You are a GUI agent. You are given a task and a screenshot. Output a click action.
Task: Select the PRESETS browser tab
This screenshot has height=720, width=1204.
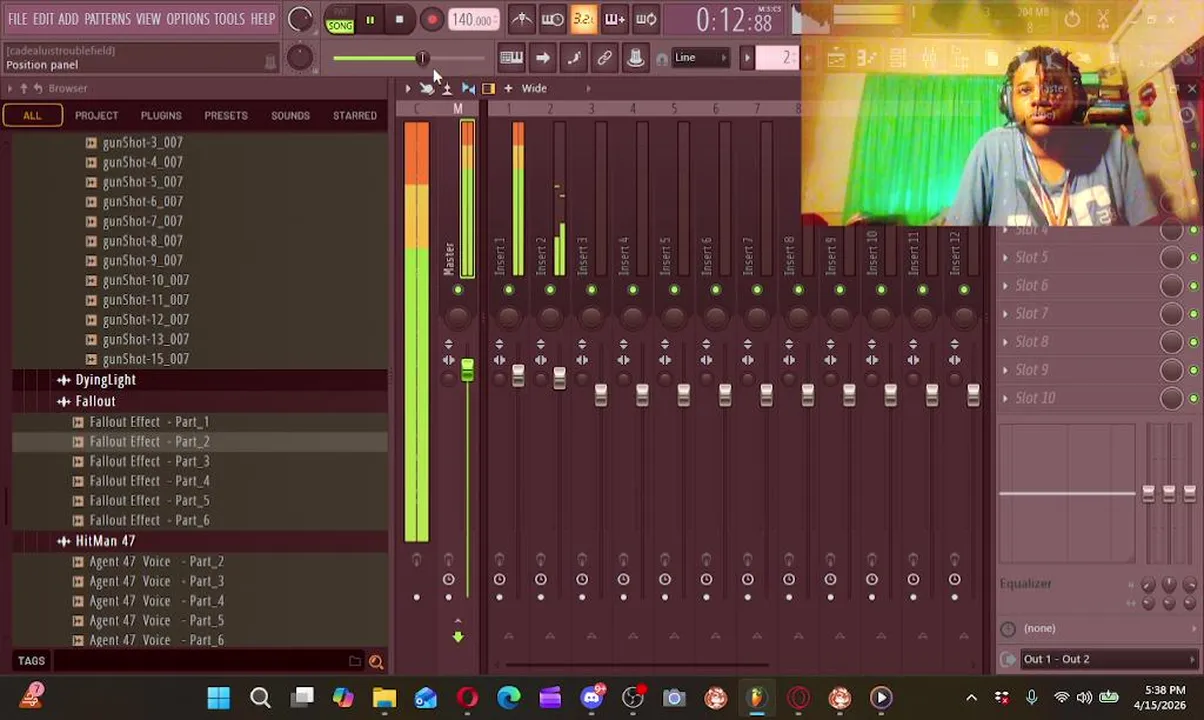tap(226, 116)
